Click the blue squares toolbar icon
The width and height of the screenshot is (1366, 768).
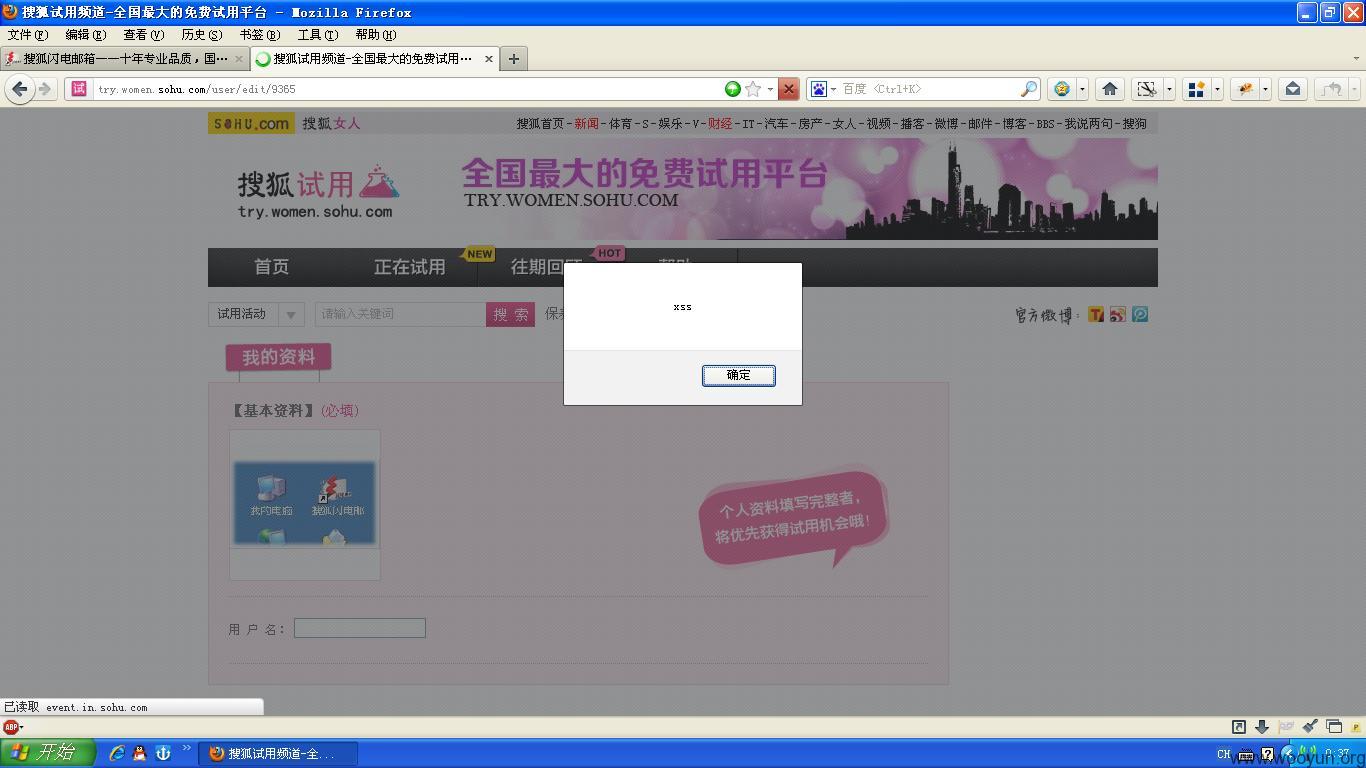click(1196, 89)
